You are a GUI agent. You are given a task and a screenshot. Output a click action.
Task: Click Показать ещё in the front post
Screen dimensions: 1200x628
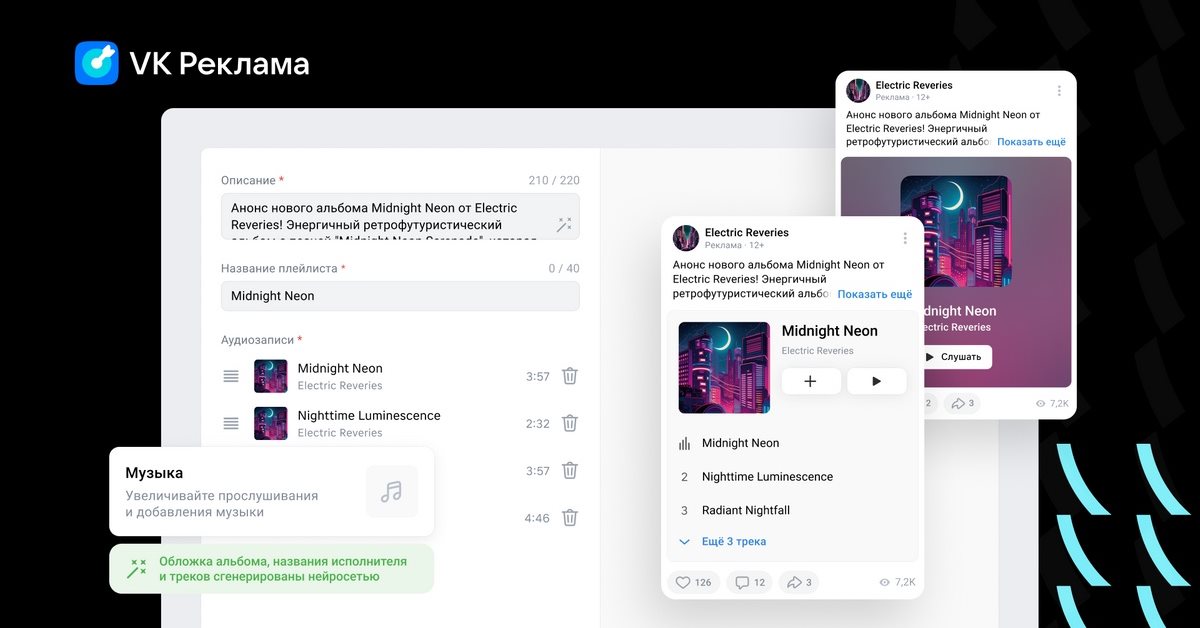[x=874, y=294]
